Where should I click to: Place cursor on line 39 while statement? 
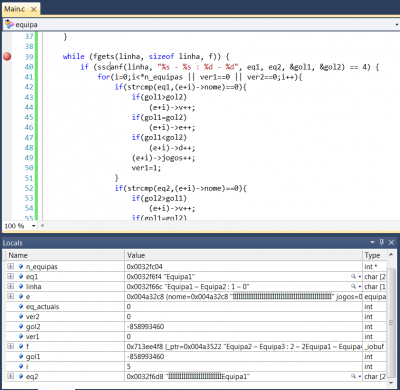[x=146, y=56]
